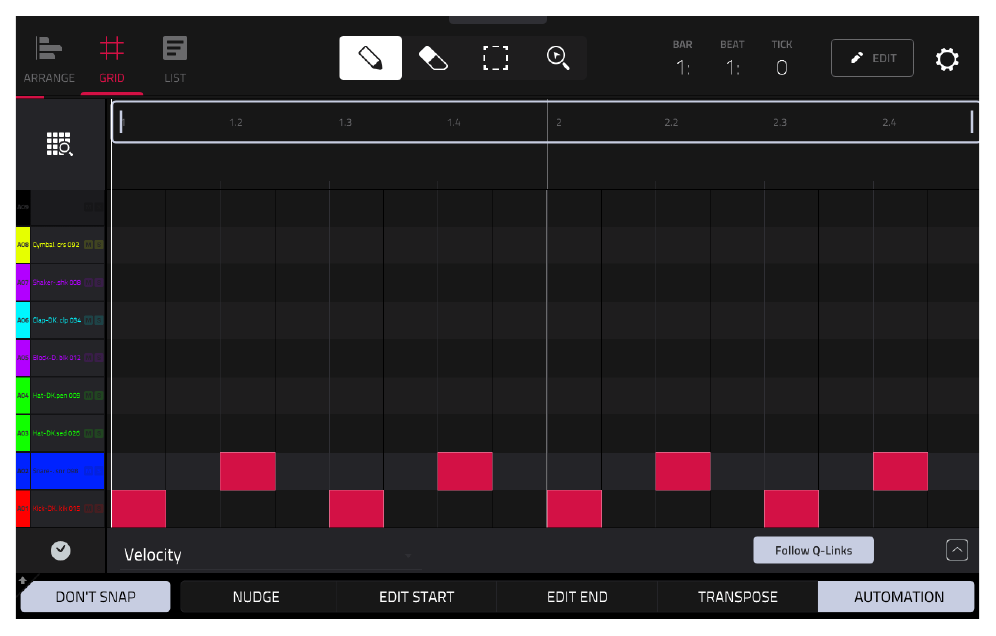Click the small up-arrow above DON'T SNAP

pos(22,579)
